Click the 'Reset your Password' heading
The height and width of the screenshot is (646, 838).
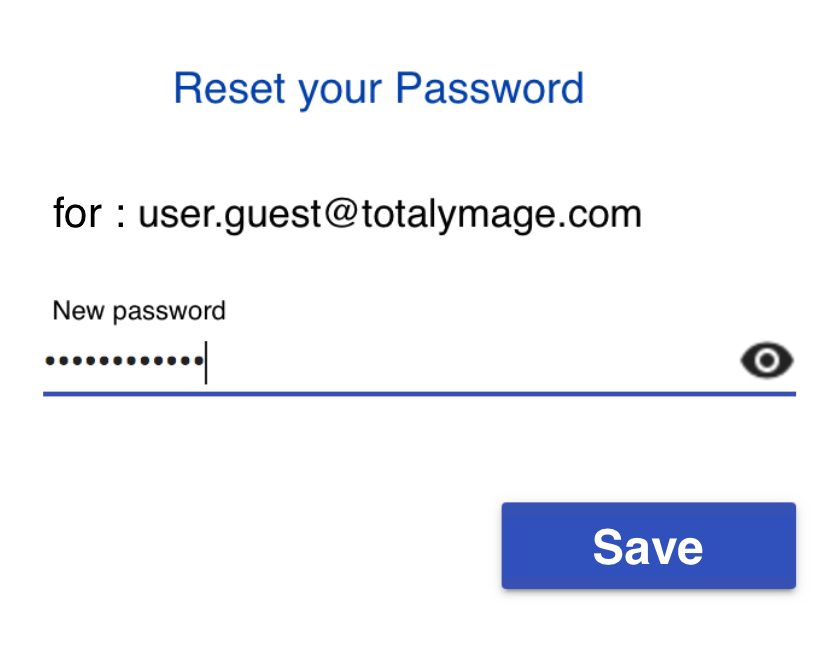click(379, 89)
